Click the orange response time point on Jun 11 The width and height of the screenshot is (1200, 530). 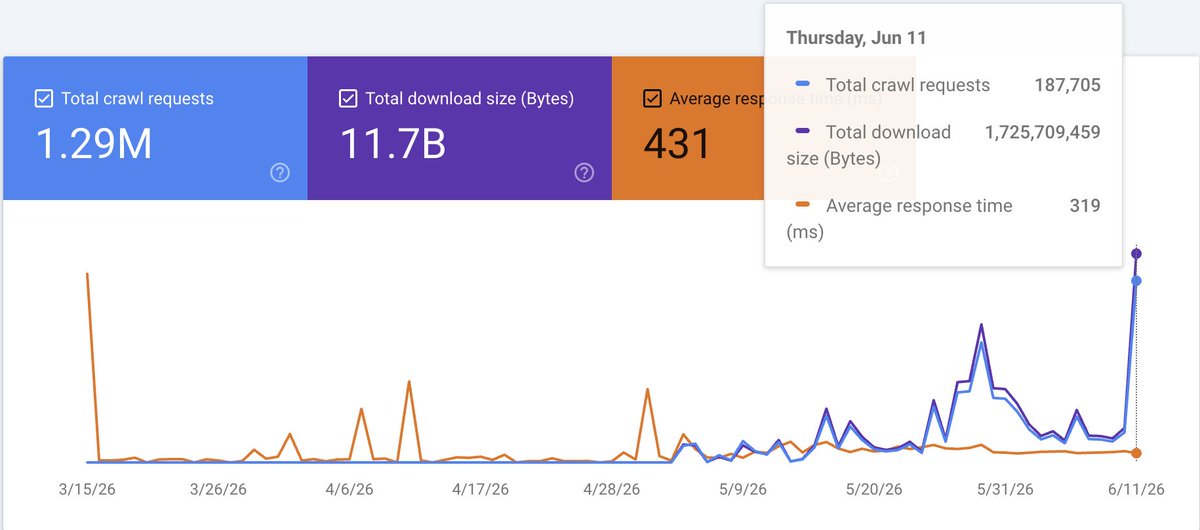point(1136,453)
